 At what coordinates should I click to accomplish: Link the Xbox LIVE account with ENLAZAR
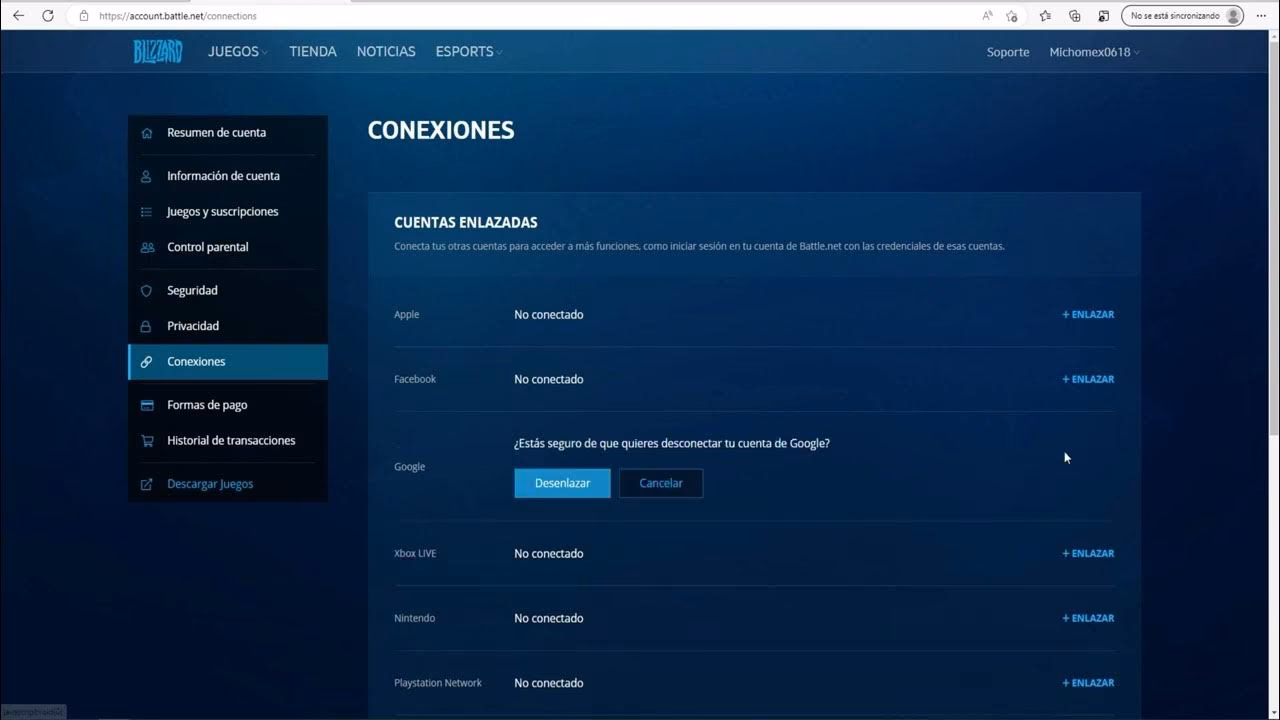(x=1088, y=553)
